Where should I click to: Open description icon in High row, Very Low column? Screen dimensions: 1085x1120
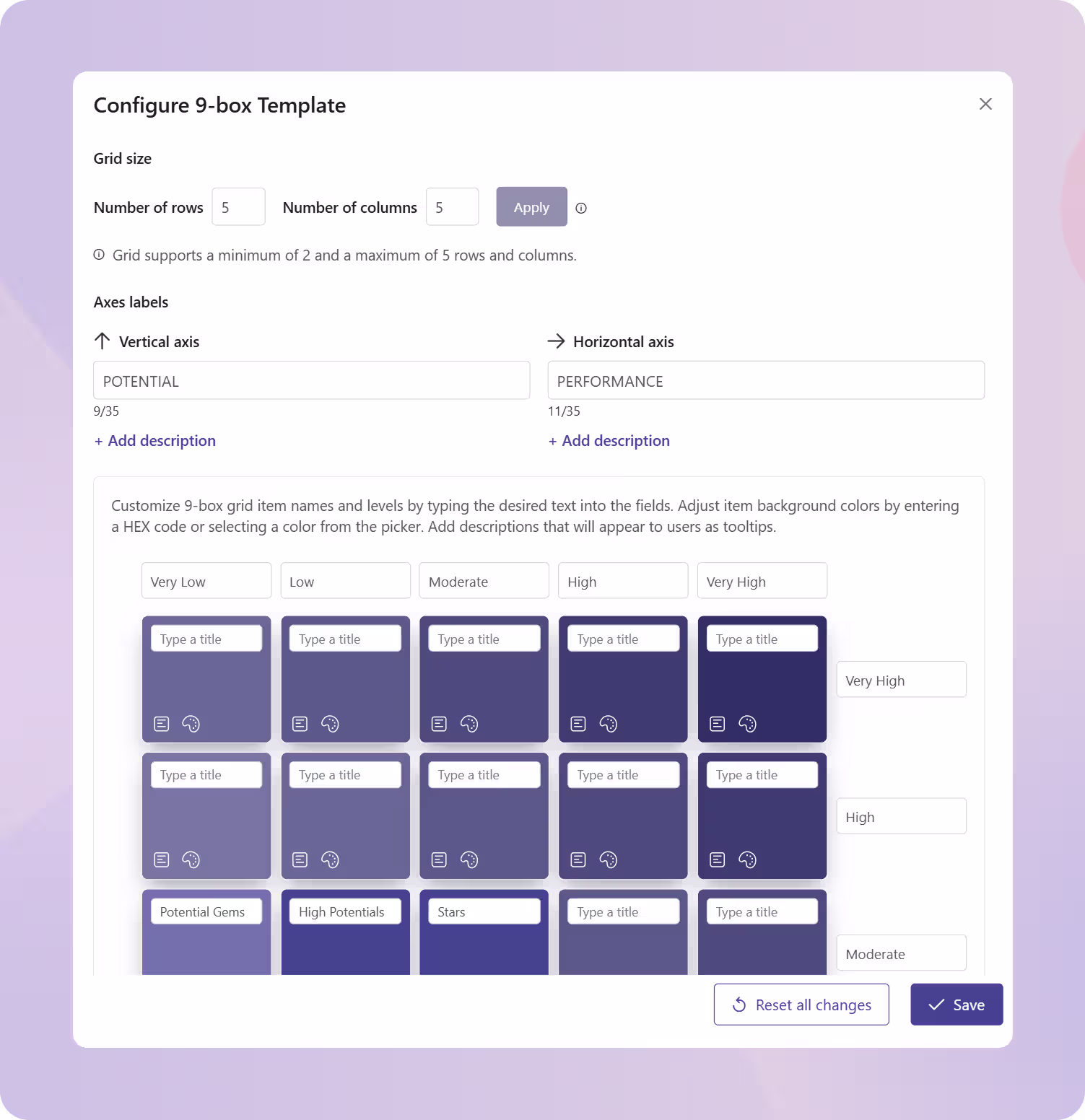[x=162, y=859]
